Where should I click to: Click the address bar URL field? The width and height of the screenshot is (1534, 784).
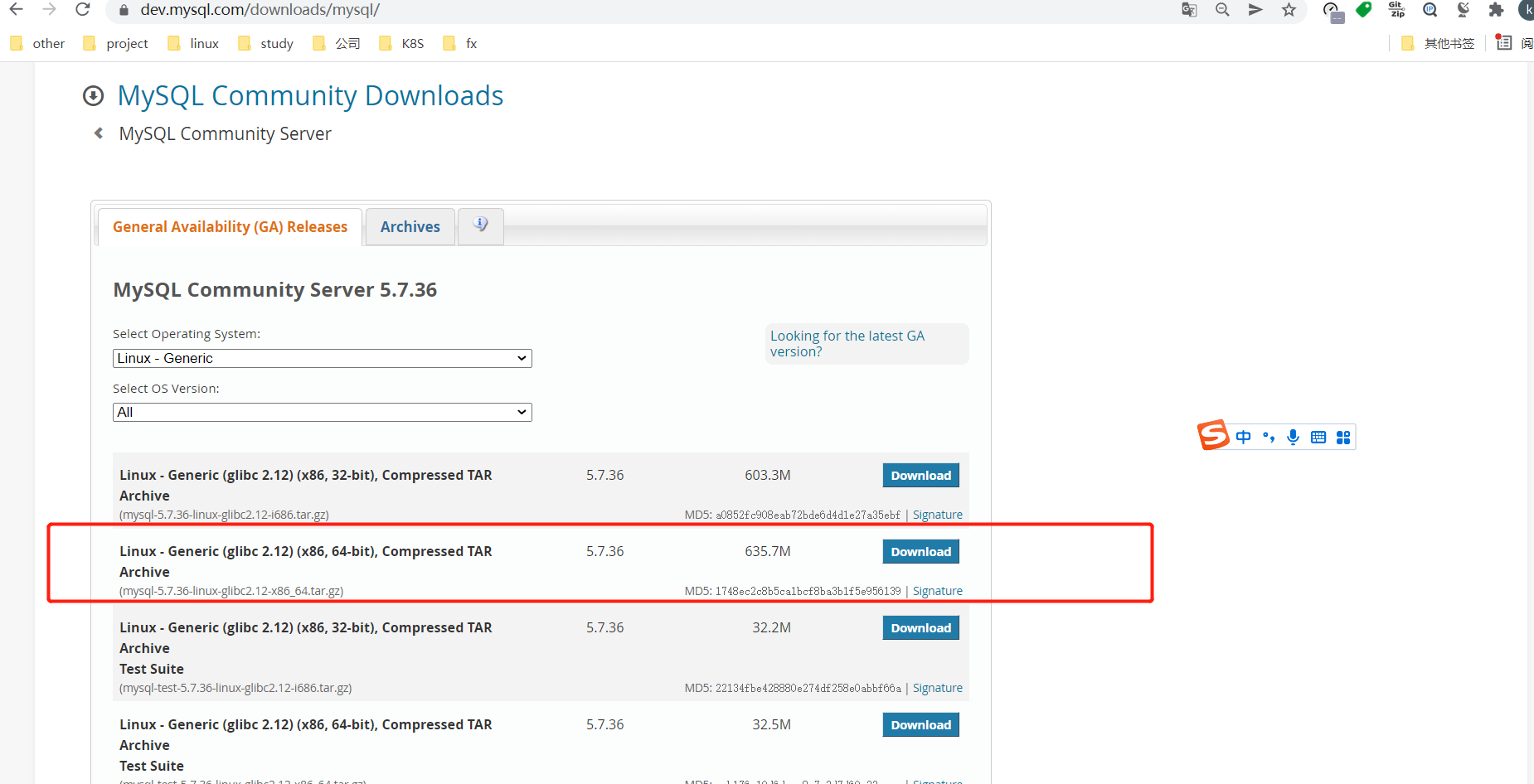coord(580,10)
